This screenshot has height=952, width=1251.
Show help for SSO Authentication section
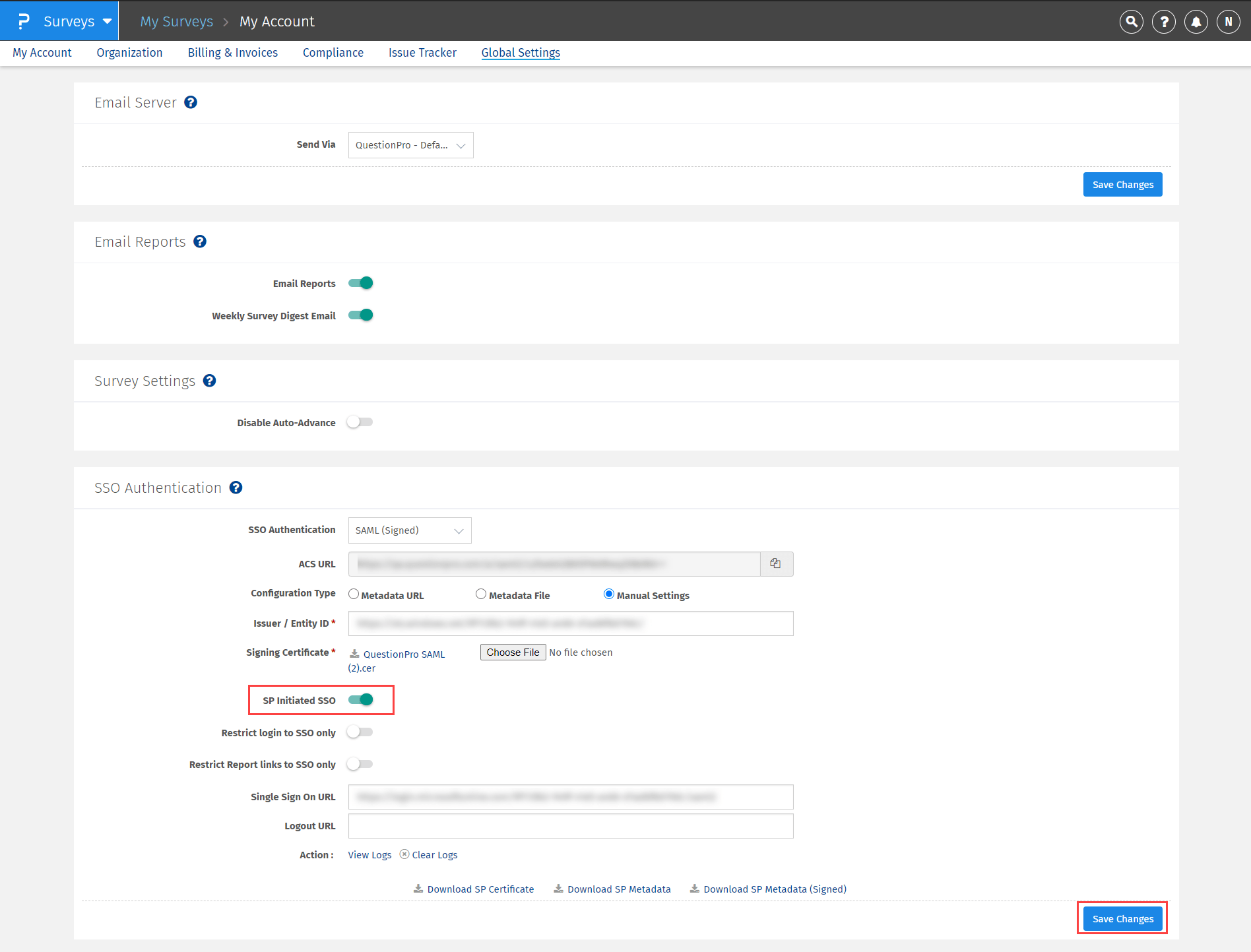236,488
